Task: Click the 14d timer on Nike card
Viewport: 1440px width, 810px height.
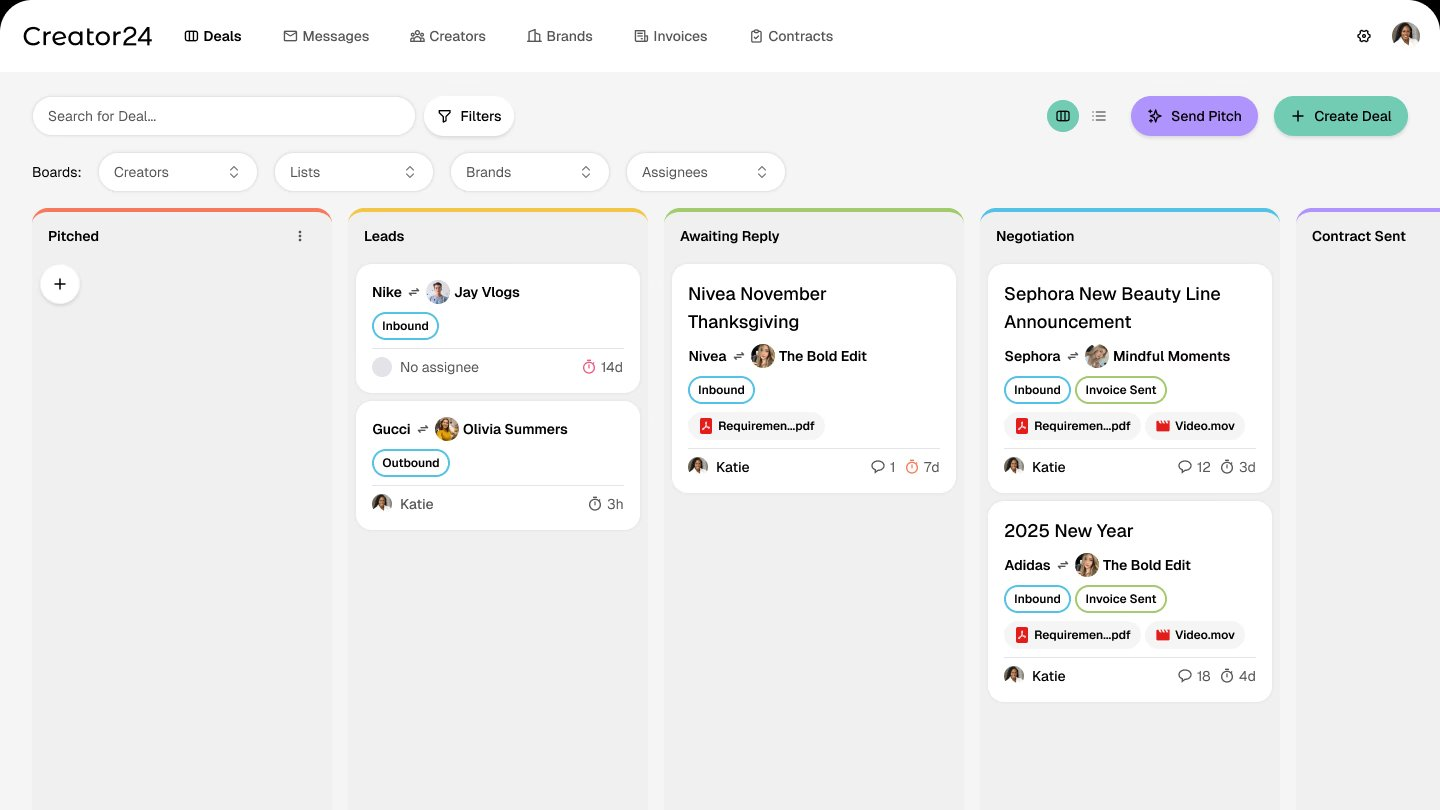Action: (x=603, y=367)
